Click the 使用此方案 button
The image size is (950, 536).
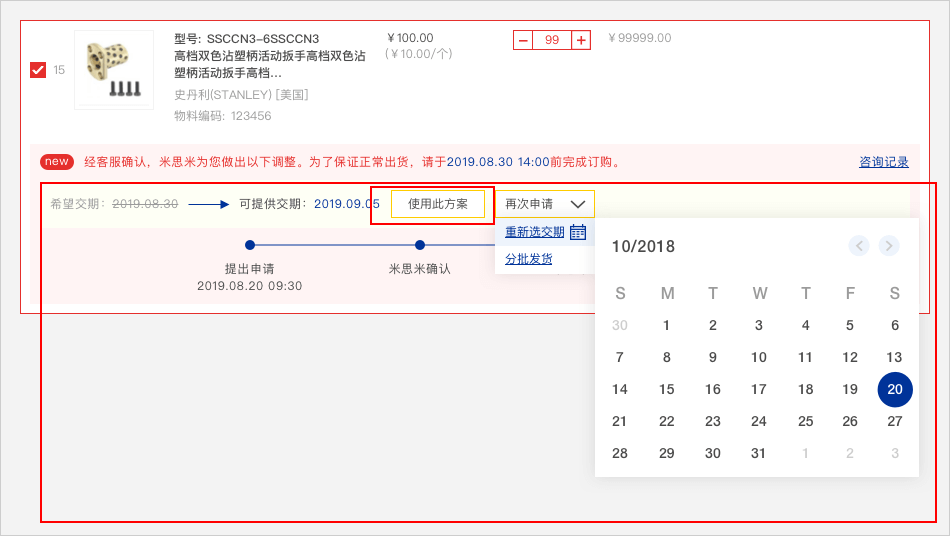coord(438,204)
